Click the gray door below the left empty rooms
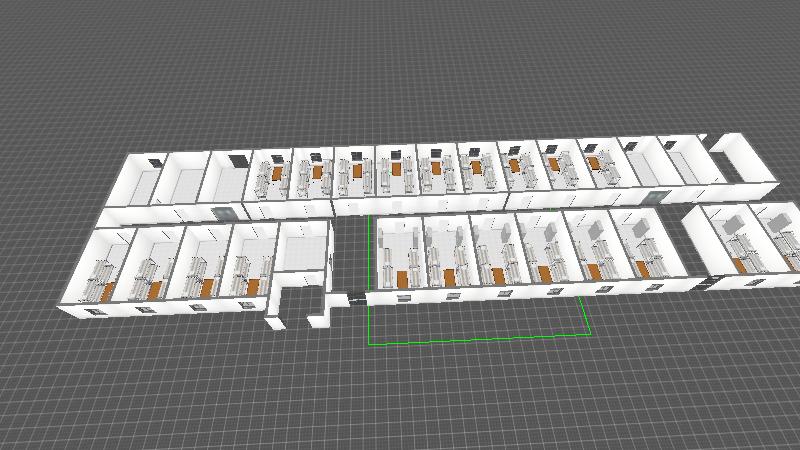Image resolution: width=800 pixels, height=450 pixels. 224,212
